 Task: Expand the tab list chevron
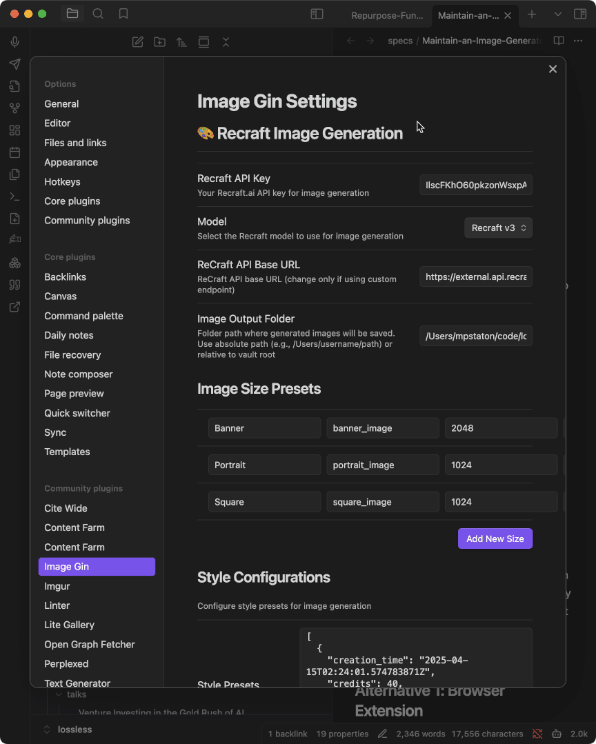point(558,15)
